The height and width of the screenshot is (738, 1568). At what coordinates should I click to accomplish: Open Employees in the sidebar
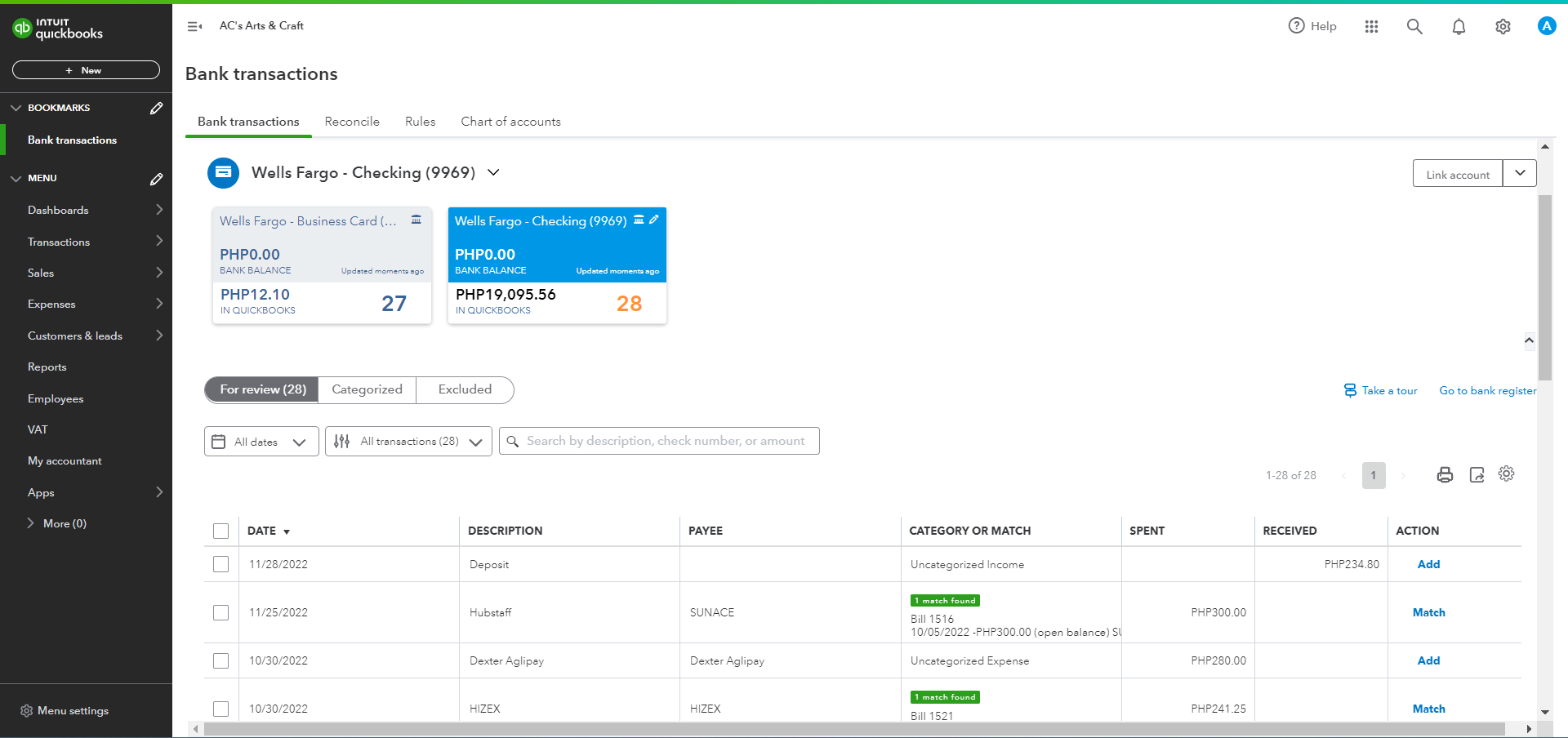pyautogui.click(x=56, y=398)
